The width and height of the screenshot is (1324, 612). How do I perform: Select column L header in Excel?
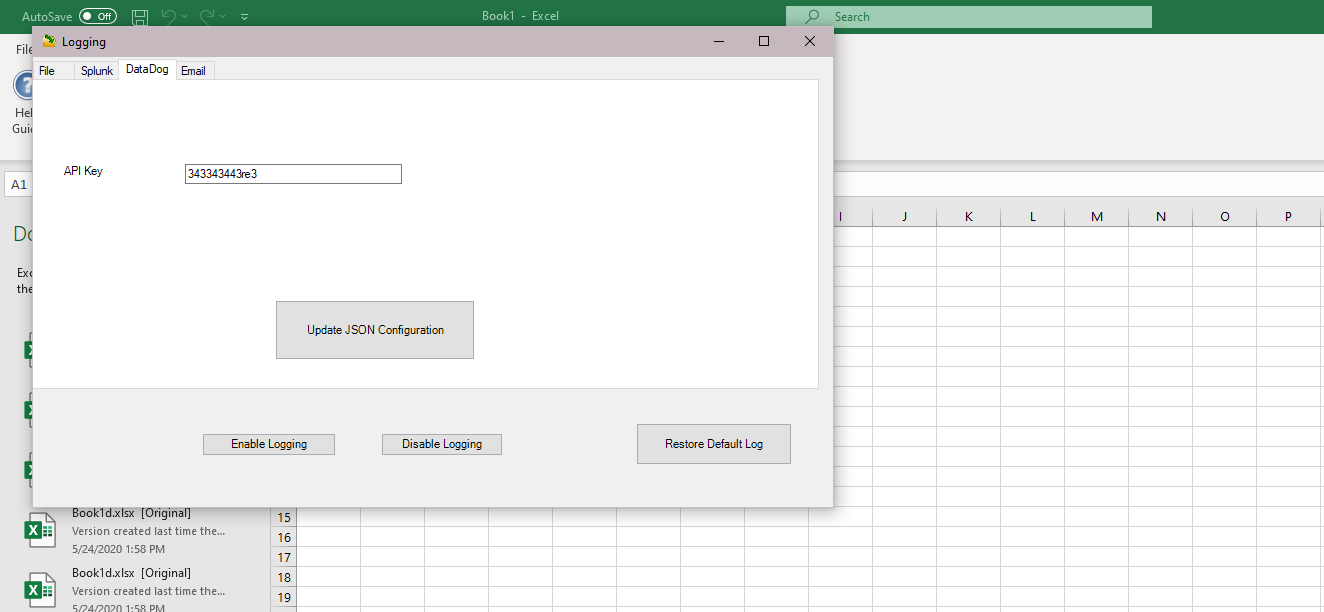[x=1032, y=216]
